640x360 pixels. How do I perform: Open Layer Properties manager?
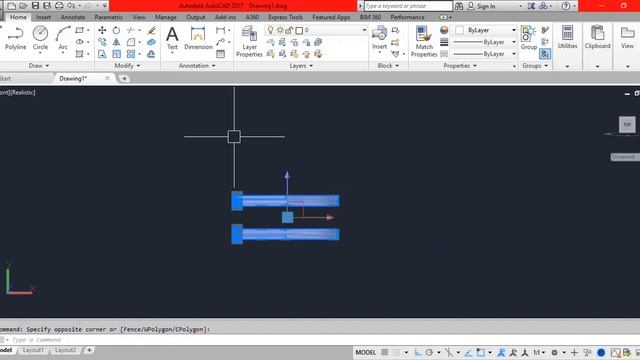pyautogui.click(x=249, y=41)
